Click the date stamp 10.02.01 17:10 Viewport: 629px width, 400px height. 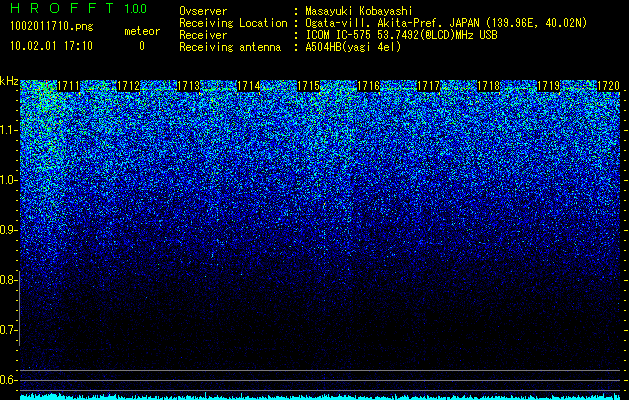[x=51, y=46]
